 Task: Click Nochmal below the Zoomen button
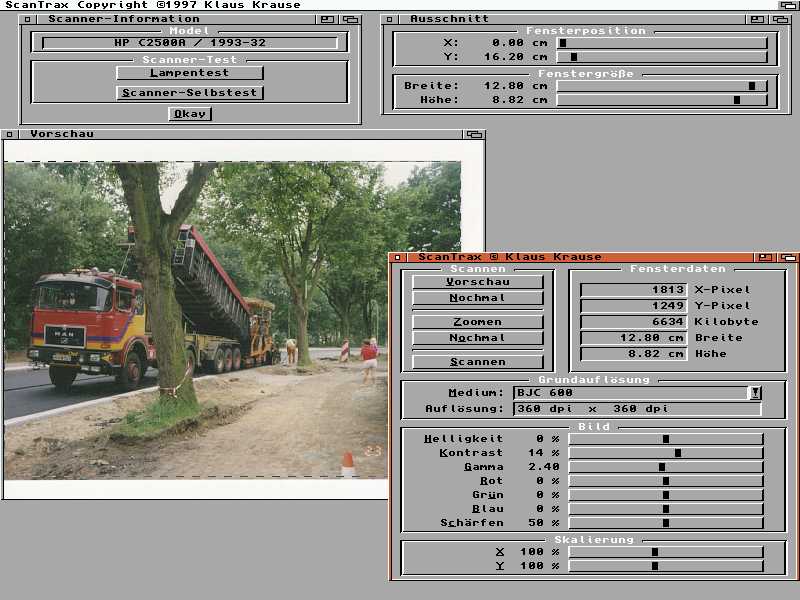coord(478,338)
